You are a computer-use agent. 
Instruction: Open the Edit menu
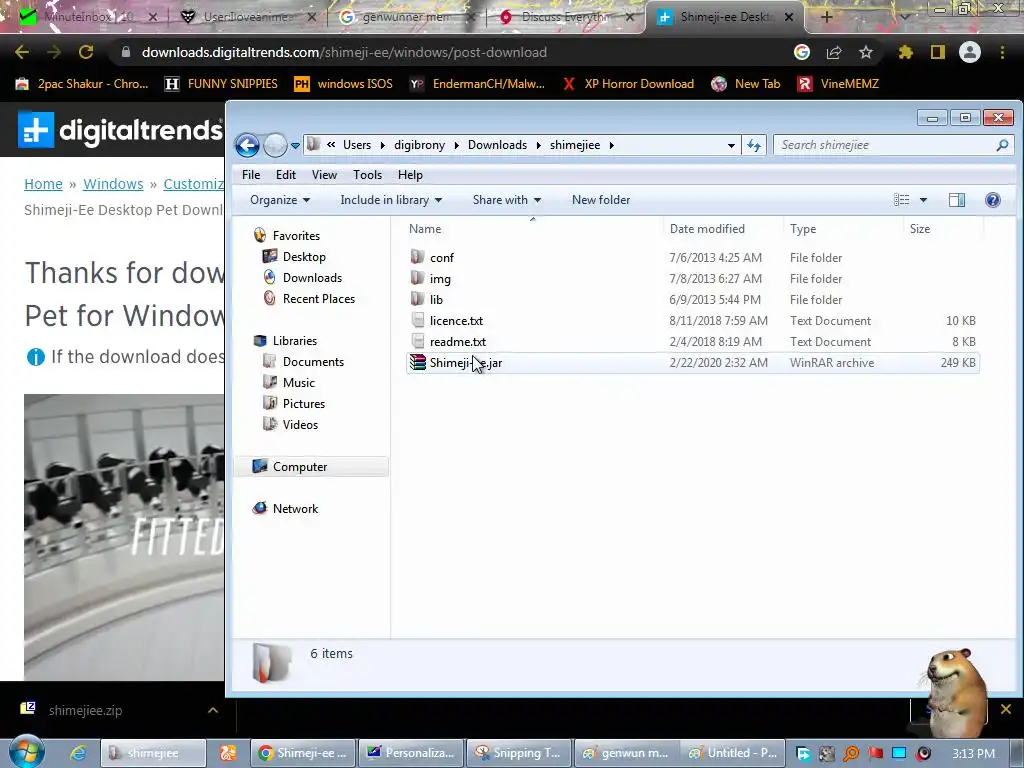(285, 174)
